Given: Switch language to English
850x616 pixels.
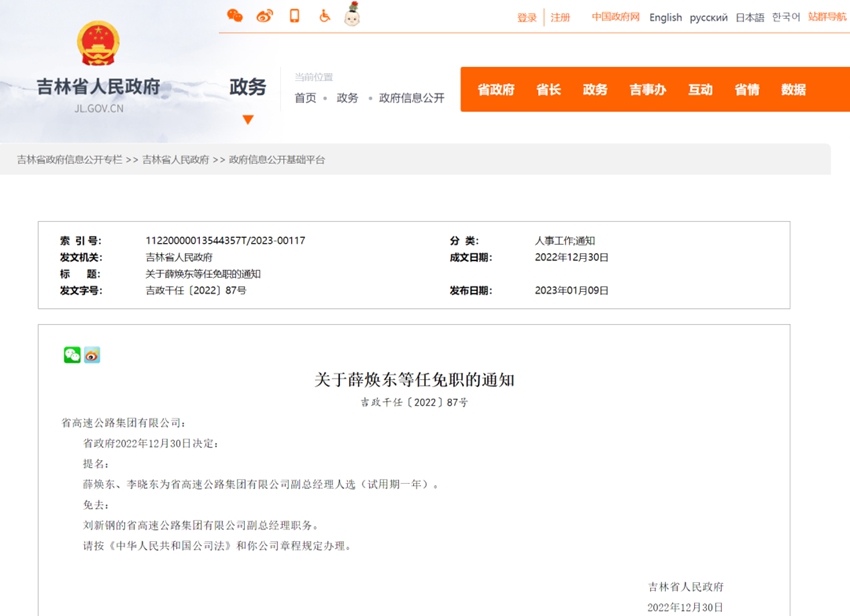Looking at the screenshot, I should point(665,18).
